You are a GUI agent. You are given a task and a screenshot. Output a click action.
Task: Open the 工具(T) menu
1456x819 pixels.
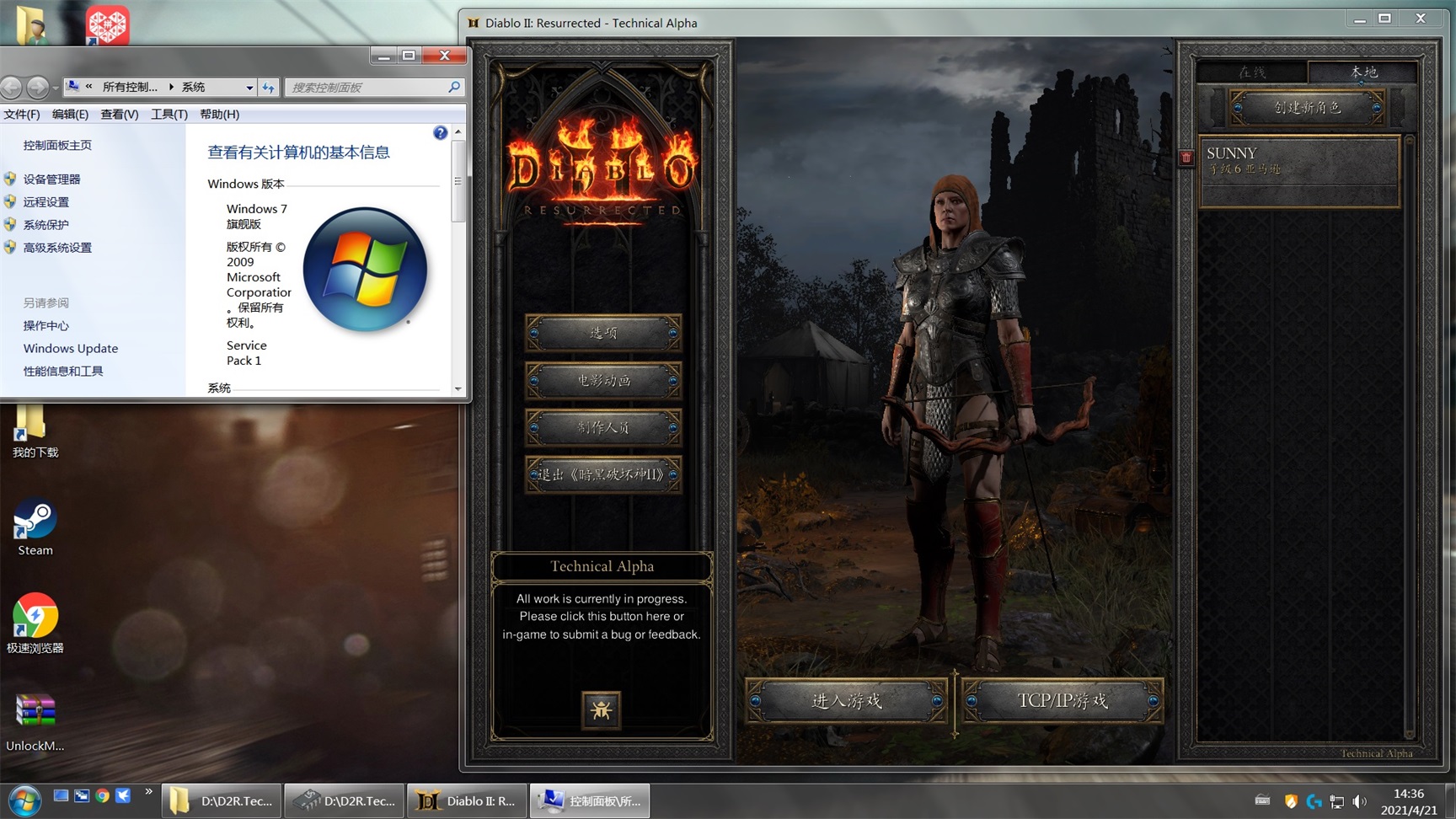(169, 114)
